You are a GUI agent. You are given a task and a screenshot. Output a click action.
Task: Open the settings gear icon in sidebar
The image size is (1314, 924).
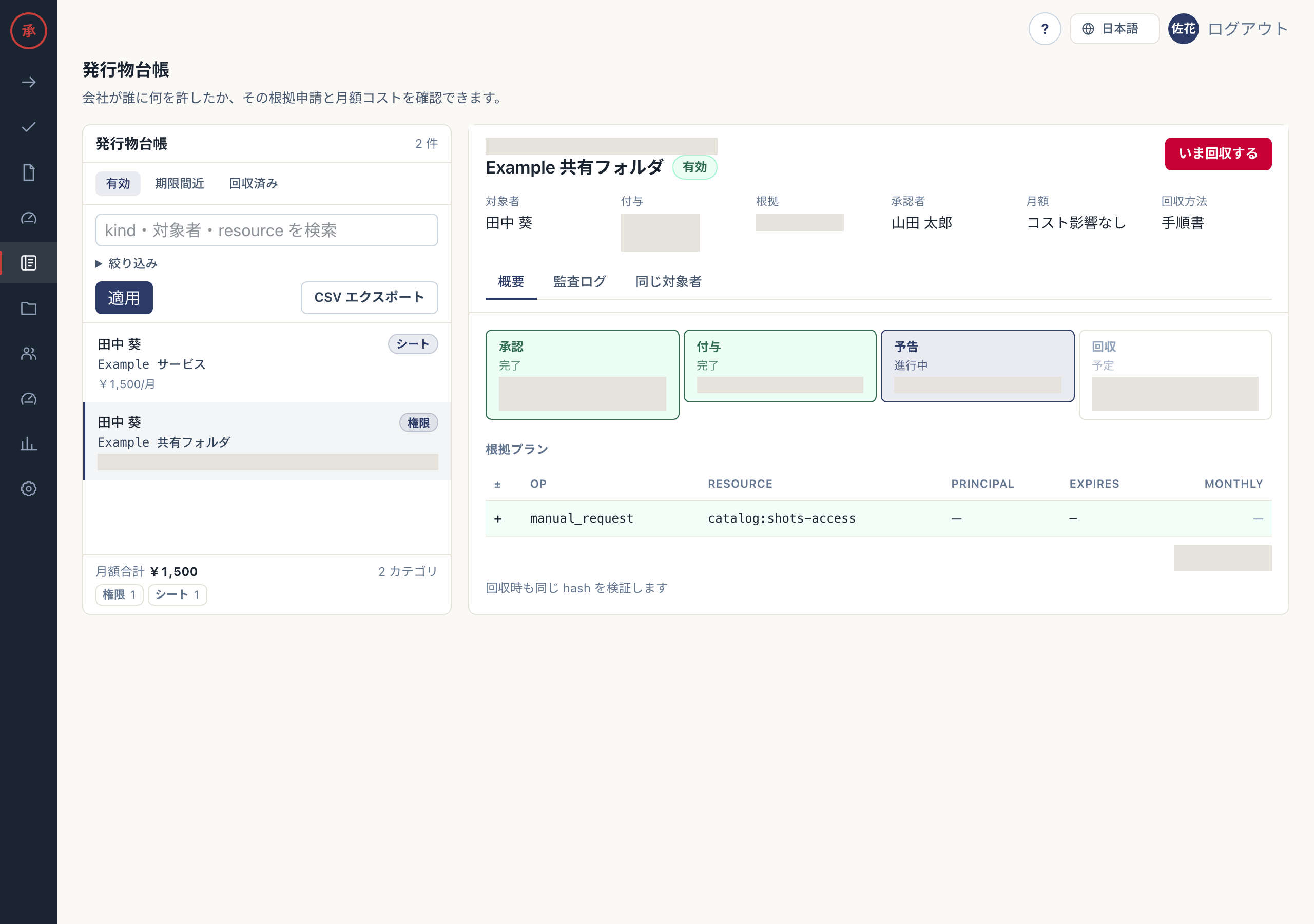29,488
